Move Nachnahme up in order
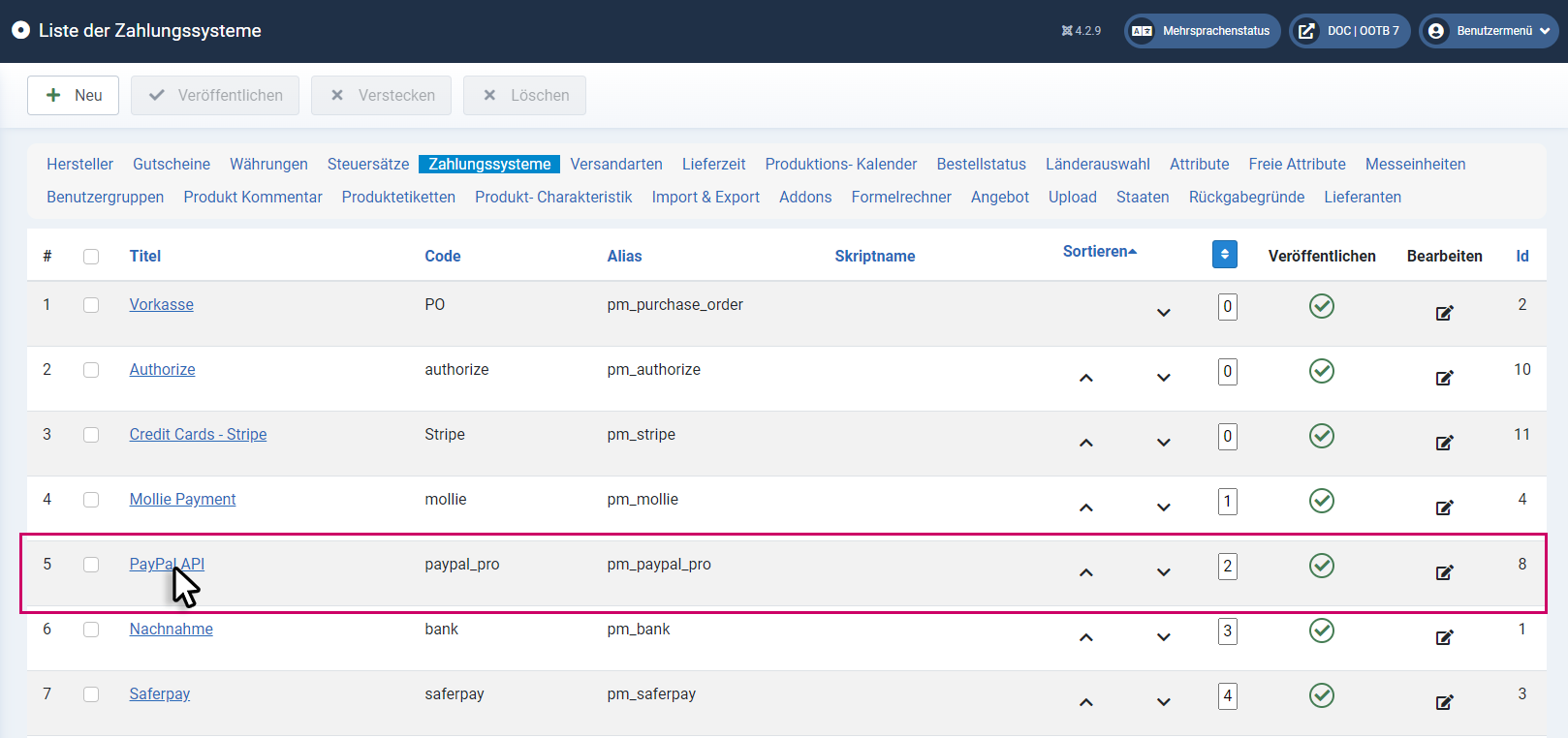Viewport: 1568px width, 738px height. pos(1086,637)
